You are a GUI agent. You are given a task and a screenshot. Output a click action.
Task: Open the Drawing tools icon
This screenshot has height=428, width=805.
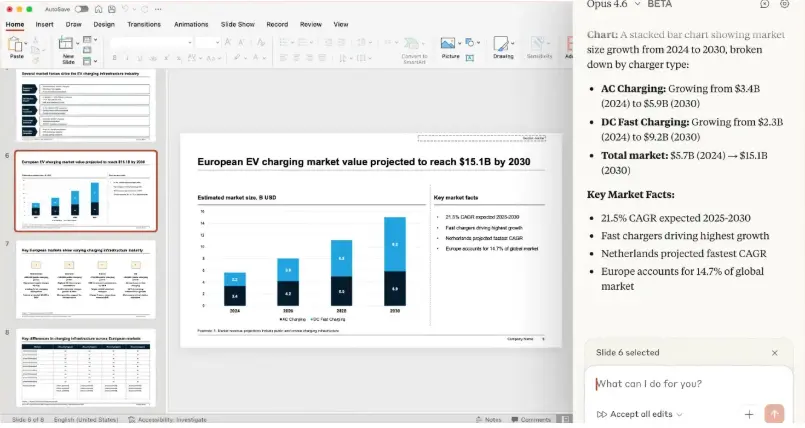point(503,46)
